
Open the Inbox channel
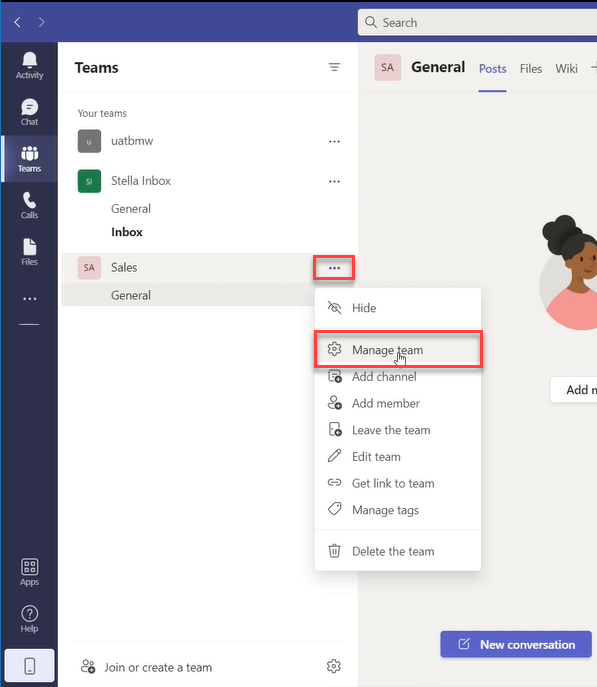point(127,232)
